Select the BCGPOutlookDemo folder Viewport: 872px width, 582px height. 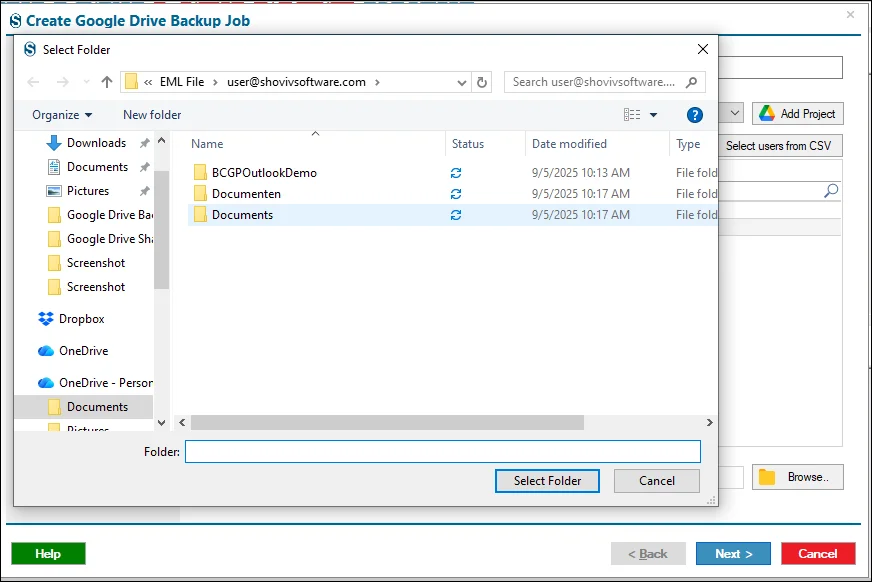(x=264, y=173)
